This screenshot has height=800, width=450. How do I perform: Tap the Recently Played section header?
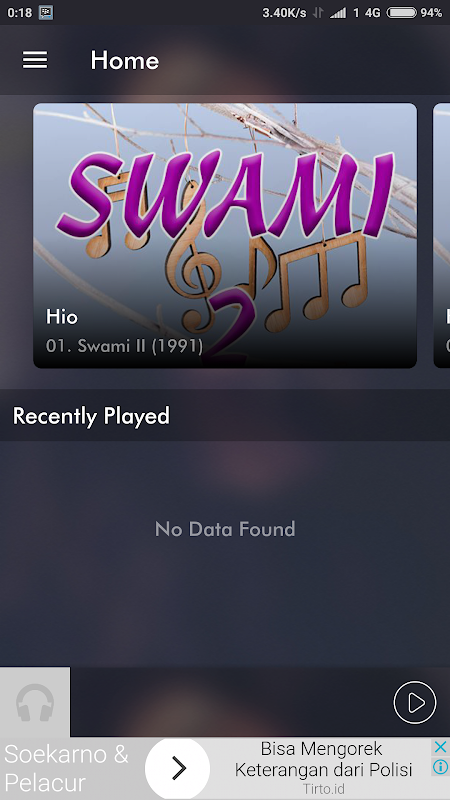pyautogui.click(x=91, y=416)
